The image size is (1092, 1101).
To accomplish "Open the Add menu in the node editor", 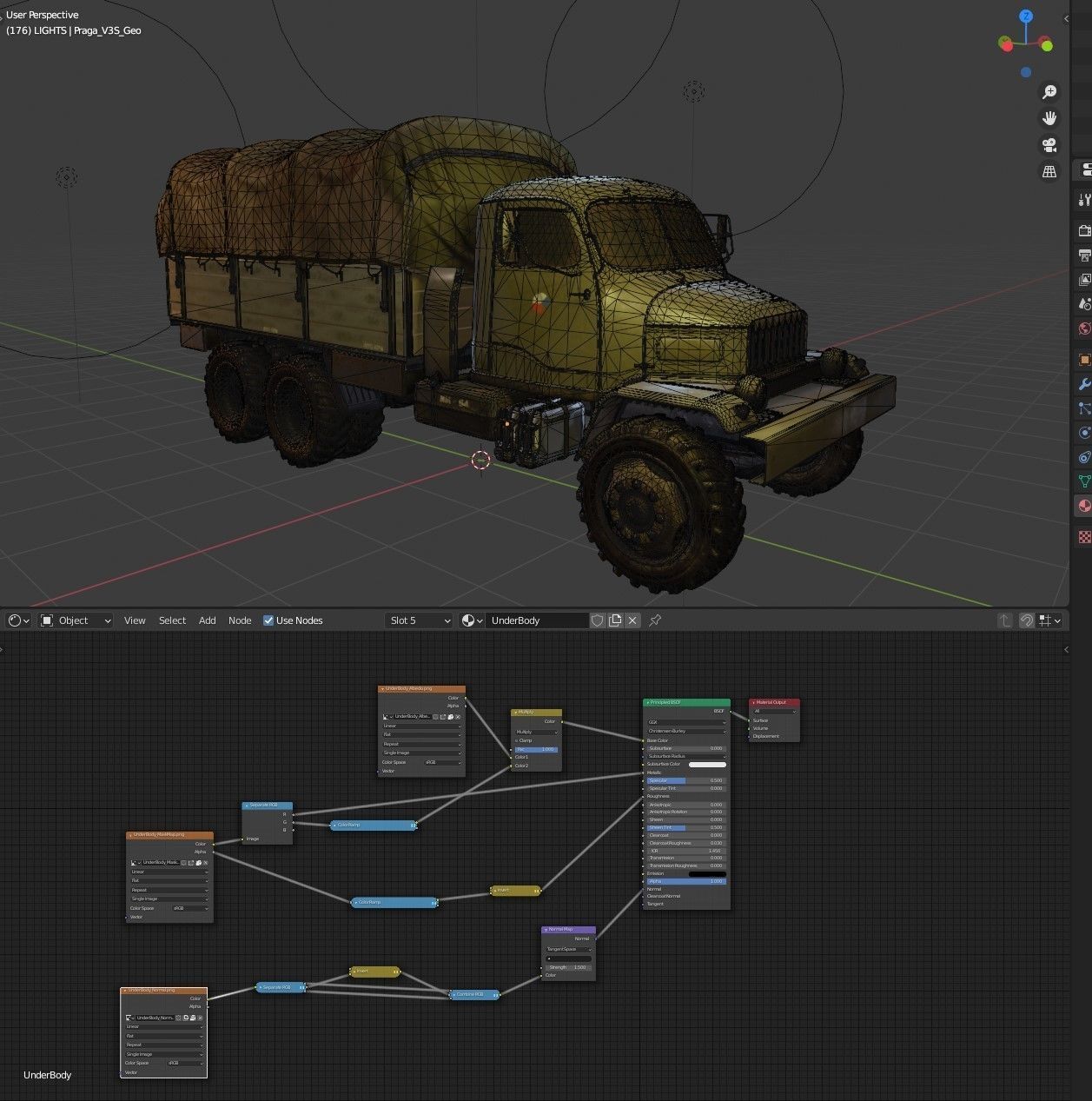I will 207,620.
